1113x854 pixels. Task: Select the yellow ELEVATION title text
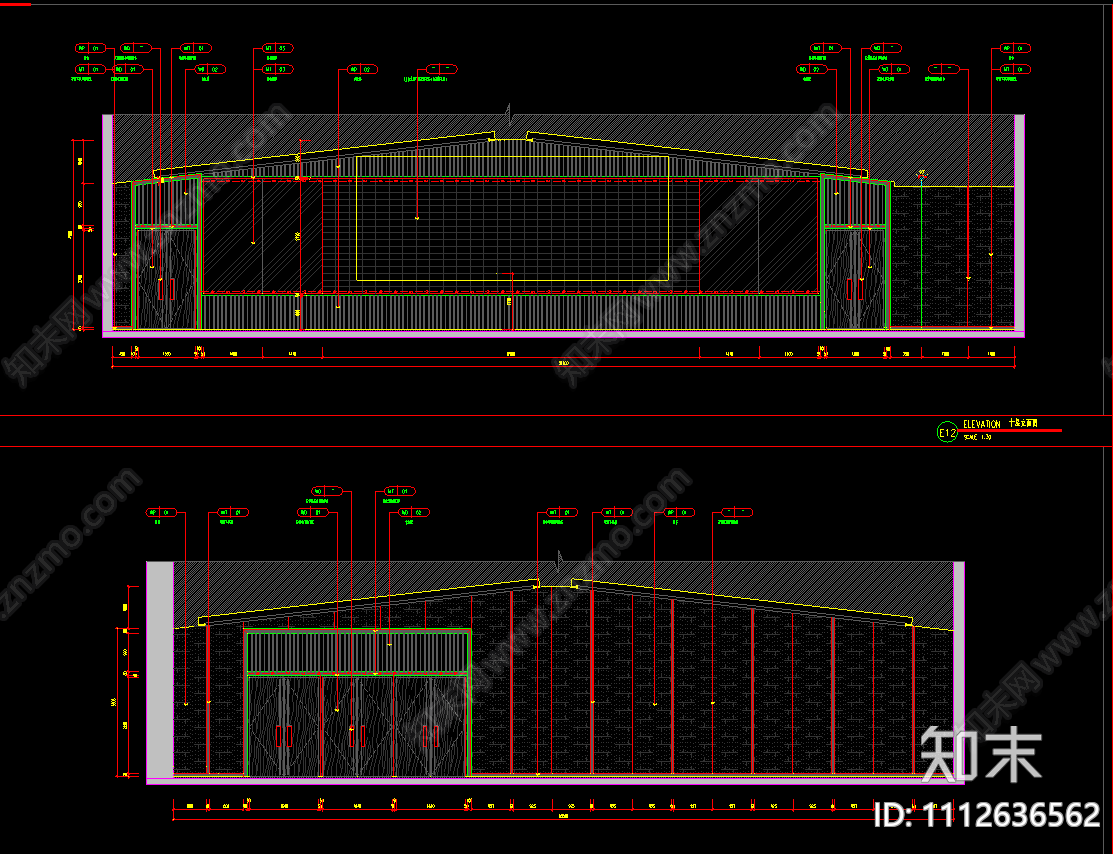(982, 424)
